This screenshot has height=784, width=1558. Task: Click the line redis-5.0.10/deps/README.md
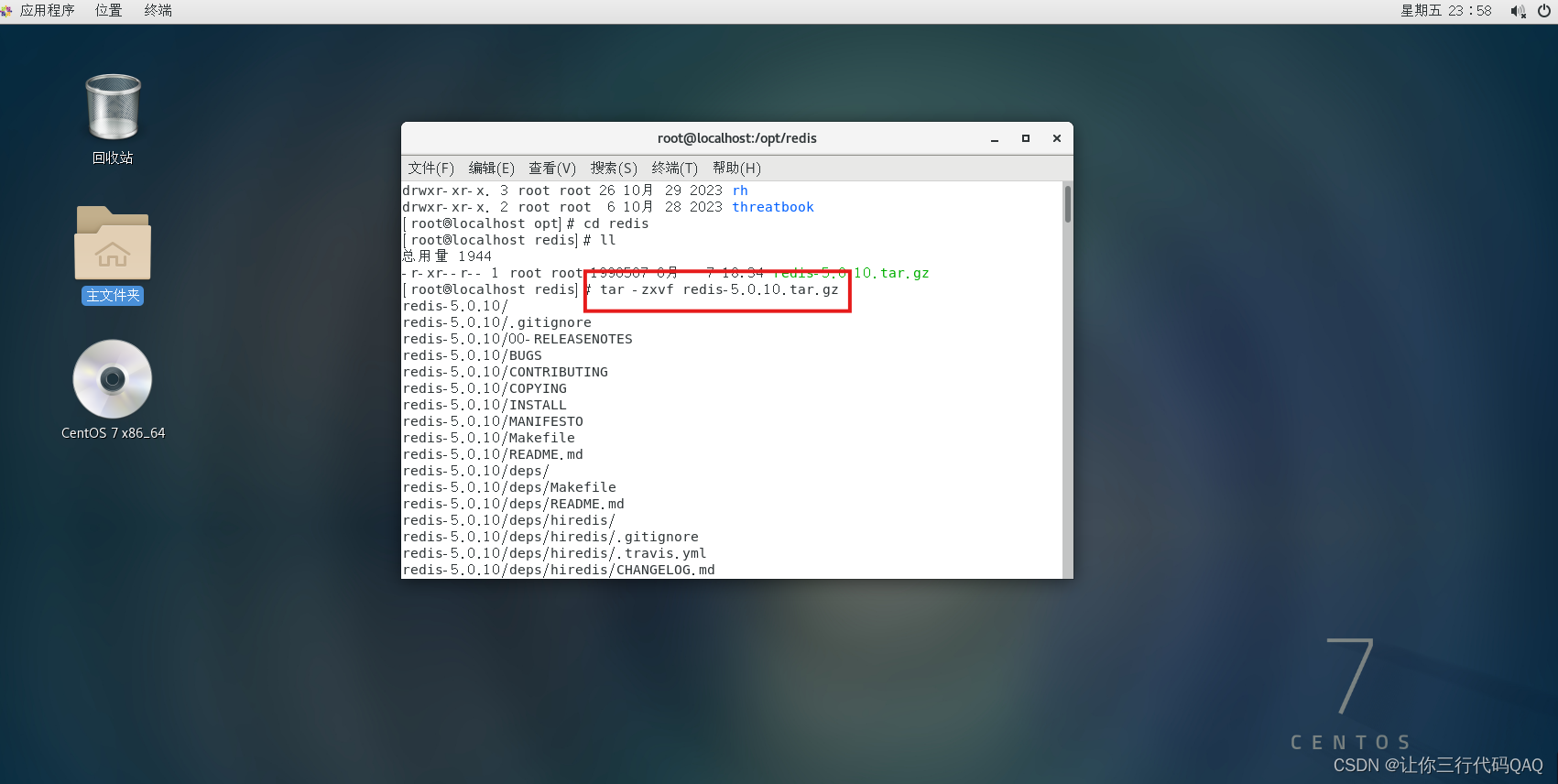(x=514, y=505)
